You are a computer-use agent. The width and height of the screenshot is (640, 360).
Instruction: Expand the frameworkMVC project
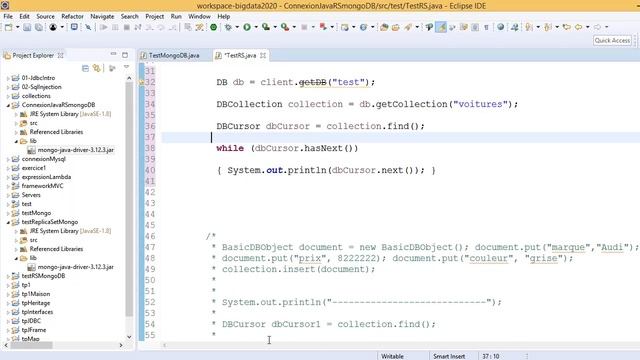point(8,186)
